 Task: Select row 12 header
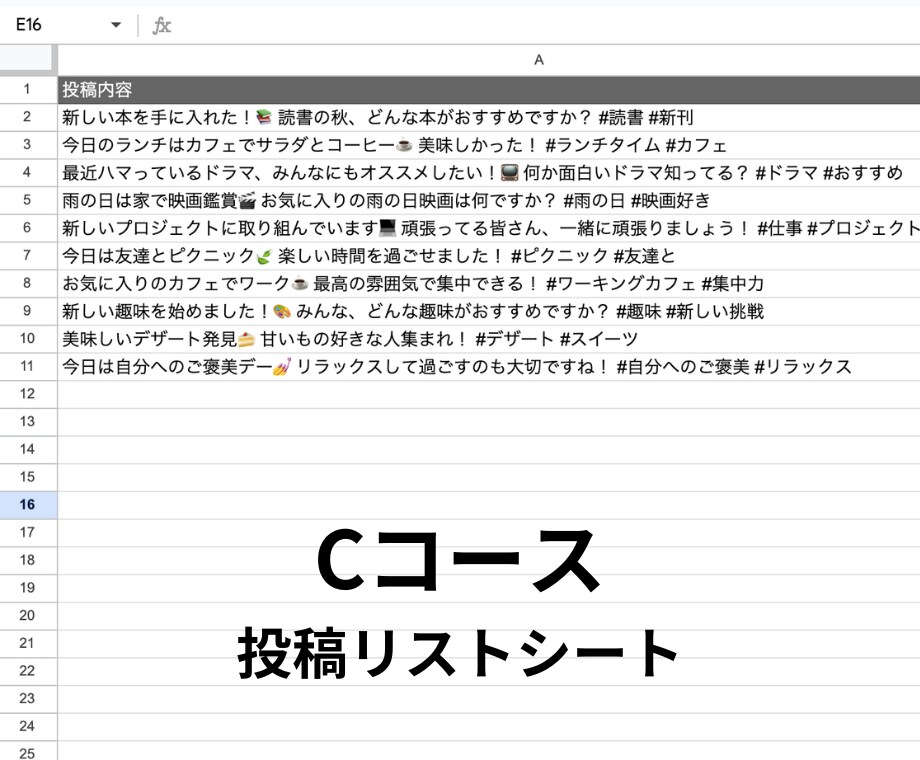tap(28, 394)
